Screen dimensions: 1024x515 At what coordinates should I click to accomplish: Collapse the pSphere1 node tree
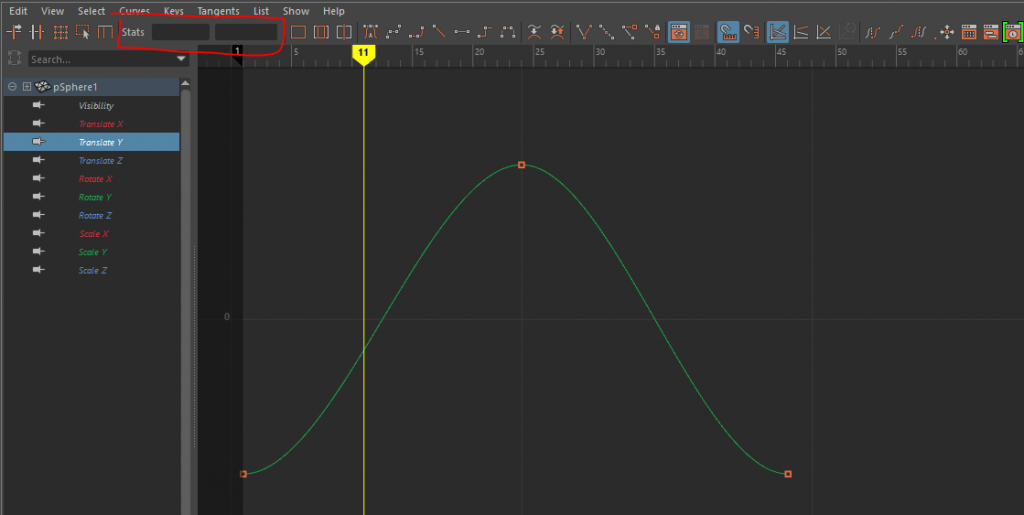(12, 87)
